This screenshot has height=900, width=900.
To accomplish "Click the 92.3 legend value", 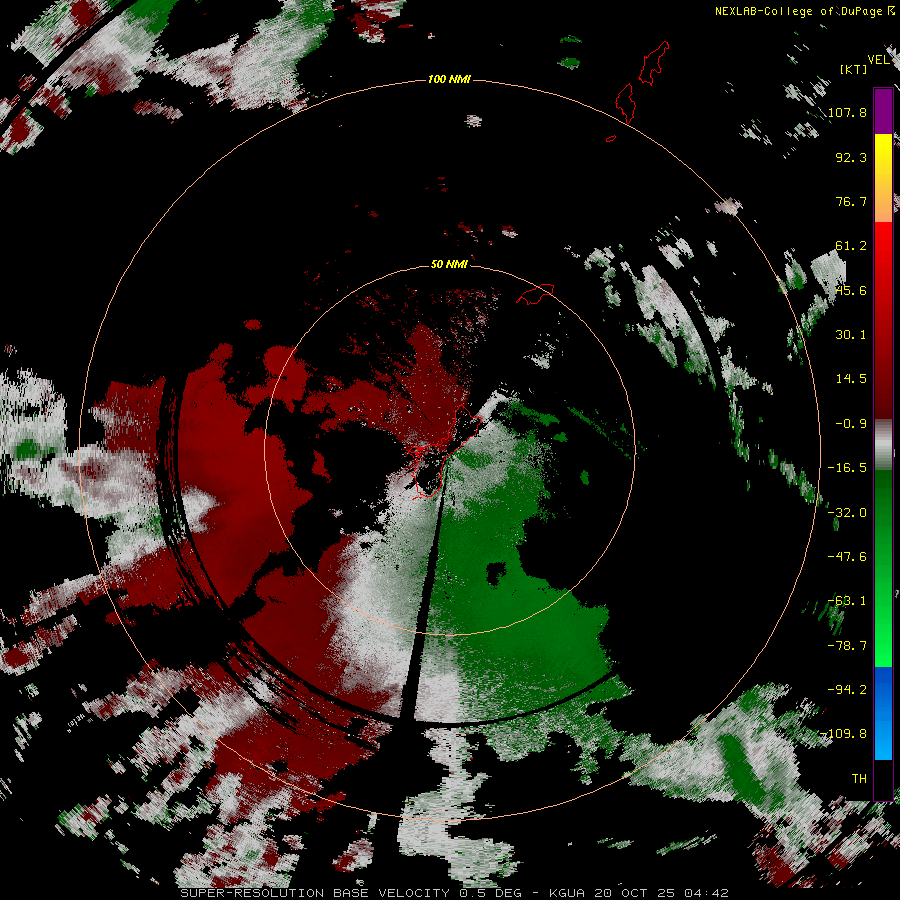I will pos(851,157).
